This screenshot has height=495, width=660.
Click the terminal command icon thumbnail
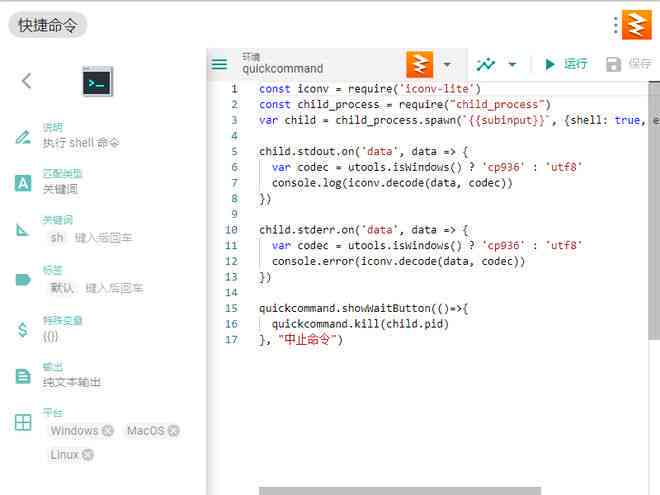point(98,81)
